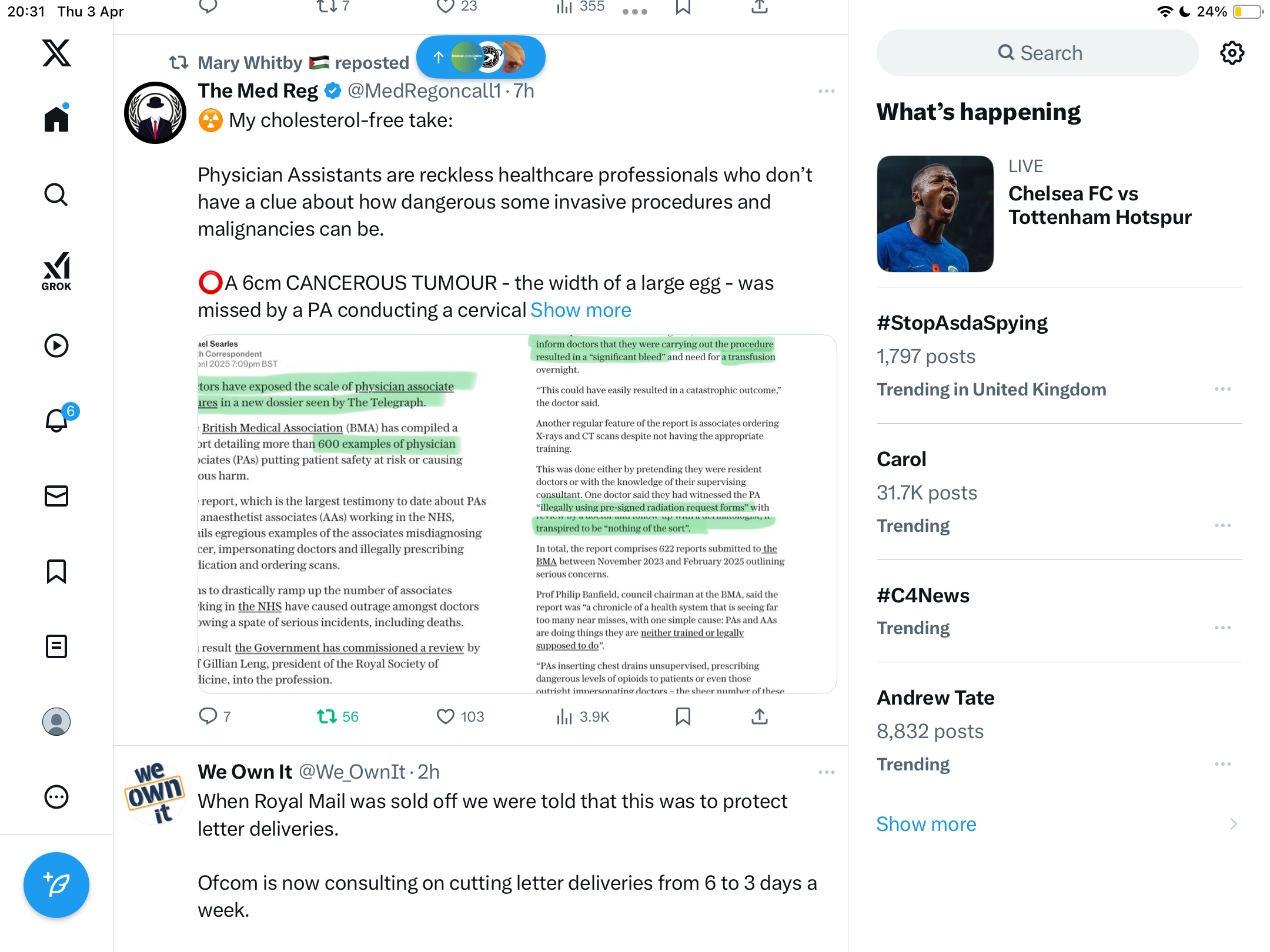Screen dimensions: 1270x952
Task: Open the Telegraph article screenshot image
Action: coord(517,514)
